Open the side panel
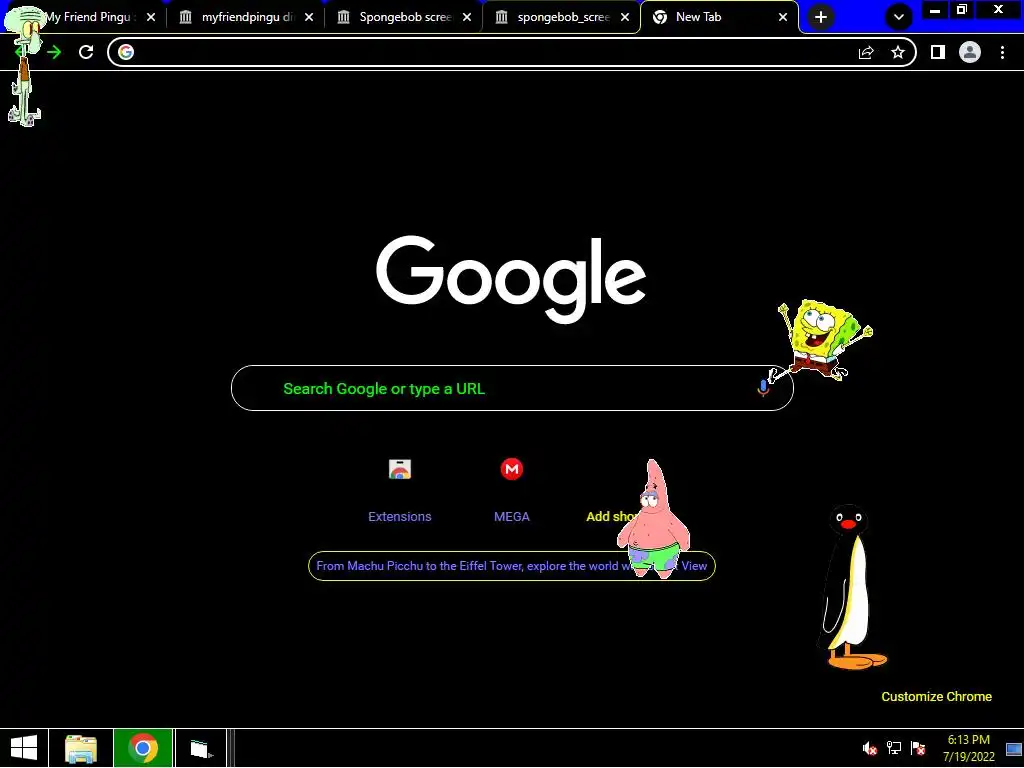Screen dimensions: 1024x768 [x=938, y=52]
